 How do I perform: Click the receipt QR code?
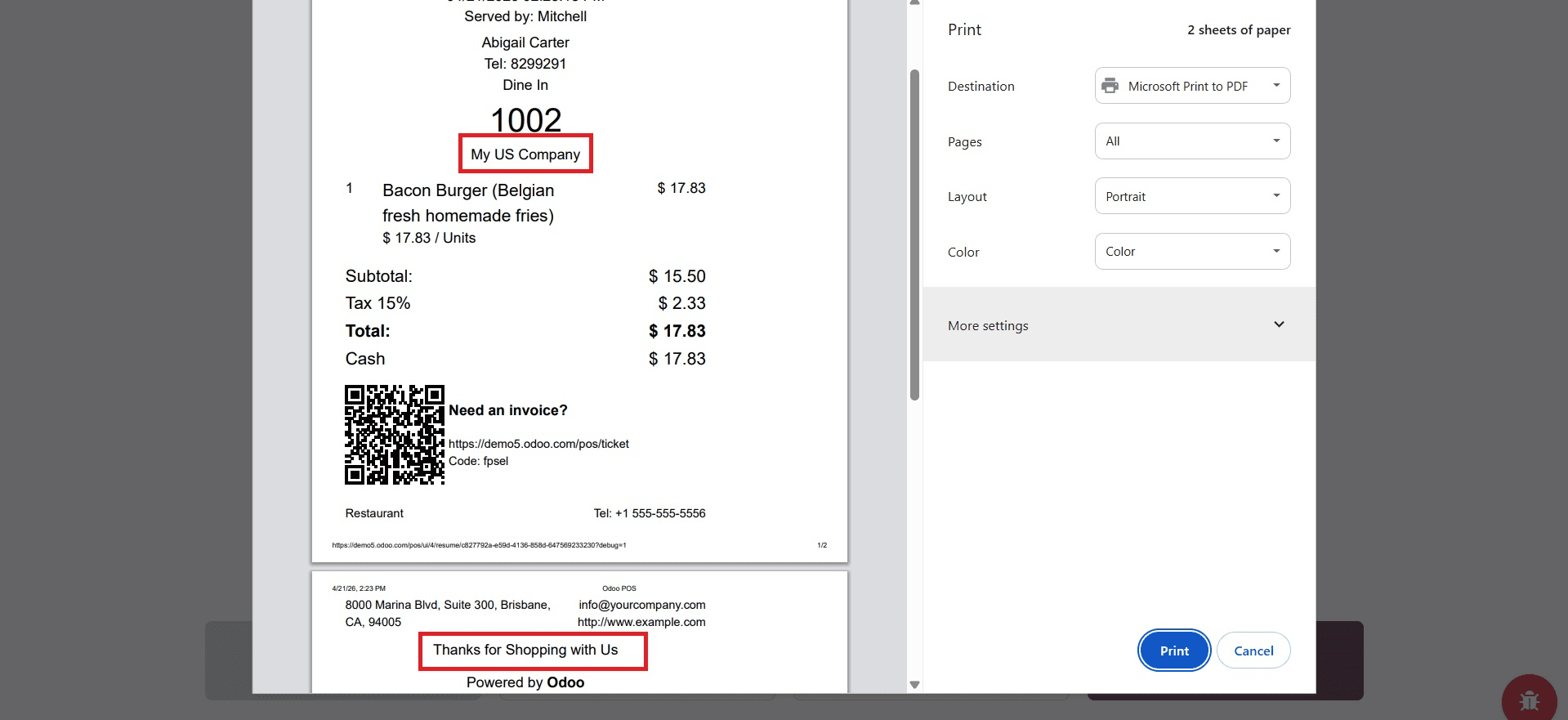point(395,435)
